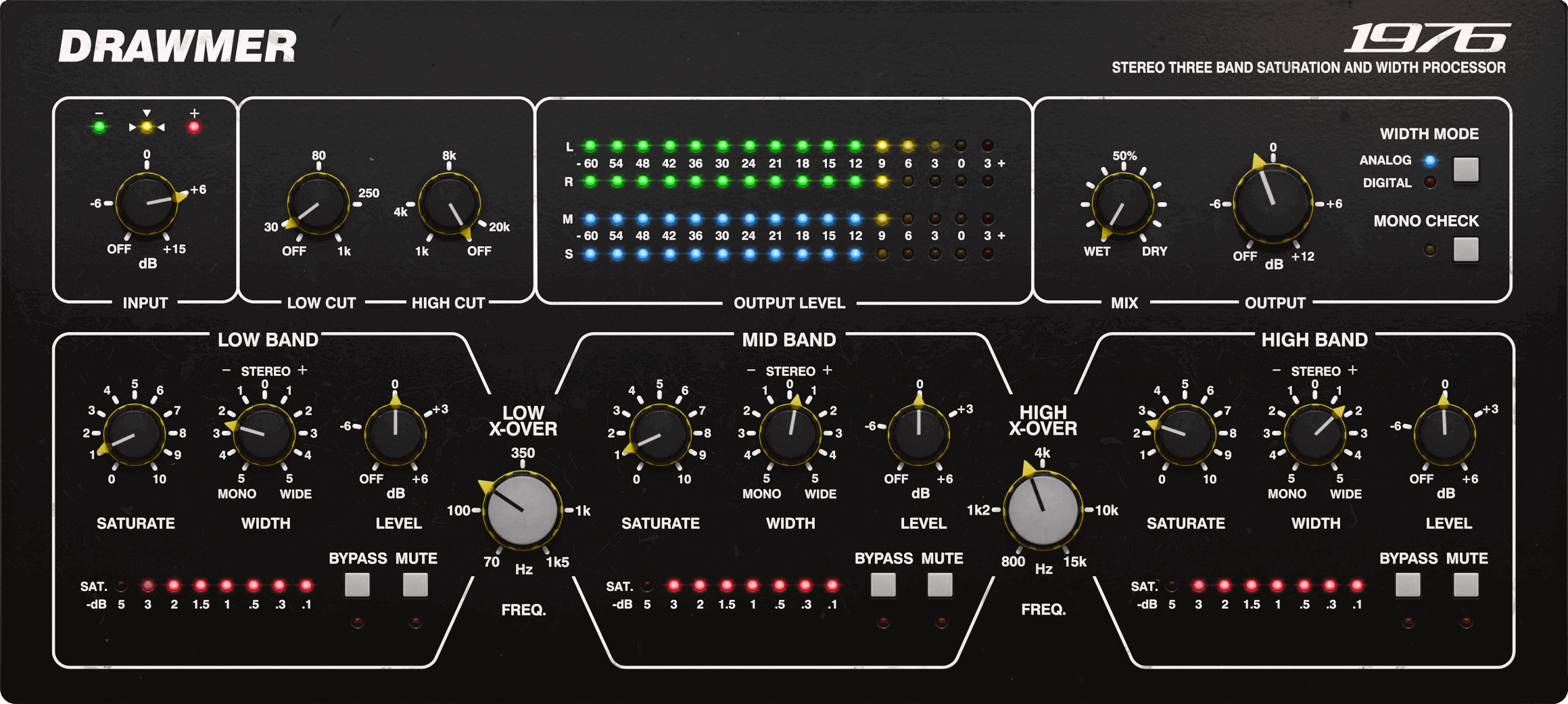Mute the Low Band
Viewport: 1568px width, 704px height.
coord(415,585)
